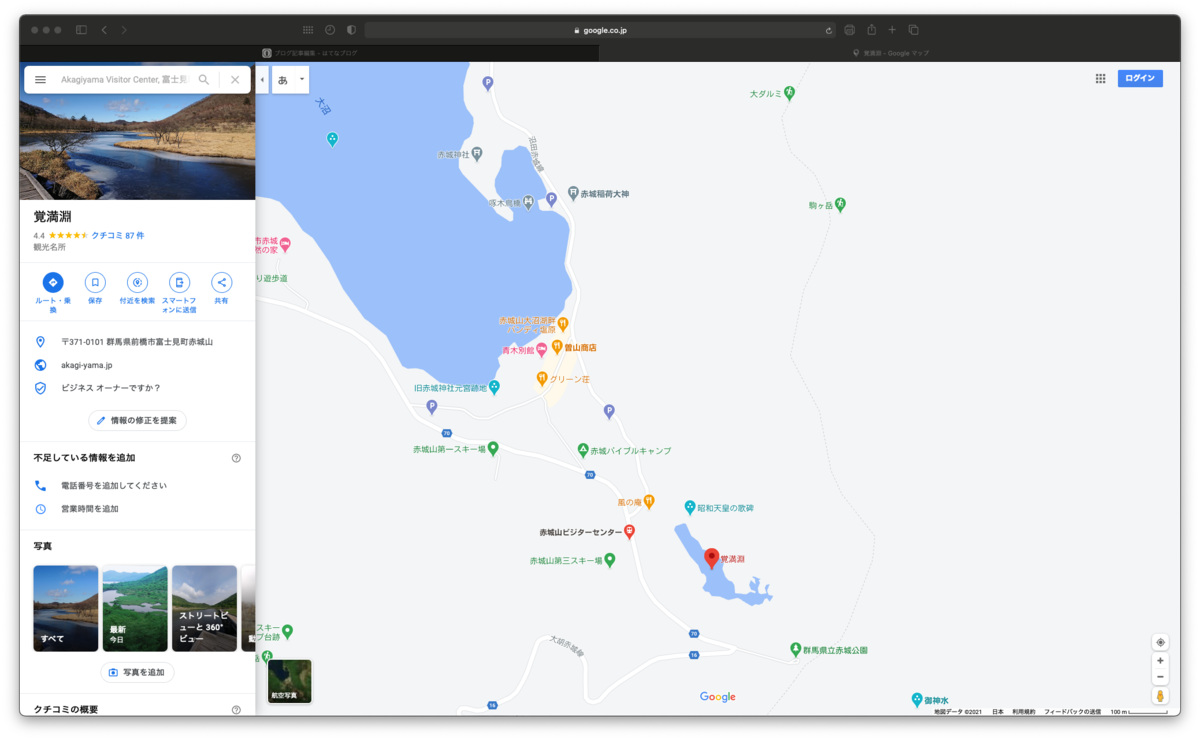Click the address row 〒371-0101 群馬県前橋市
The width and height of the screenshot is (1200, 740).
click(137, 342)
